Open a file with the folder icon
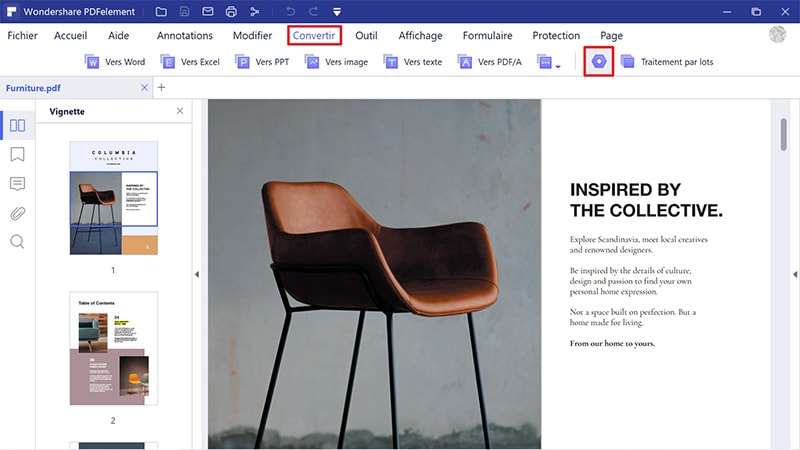 pos(161,11)
